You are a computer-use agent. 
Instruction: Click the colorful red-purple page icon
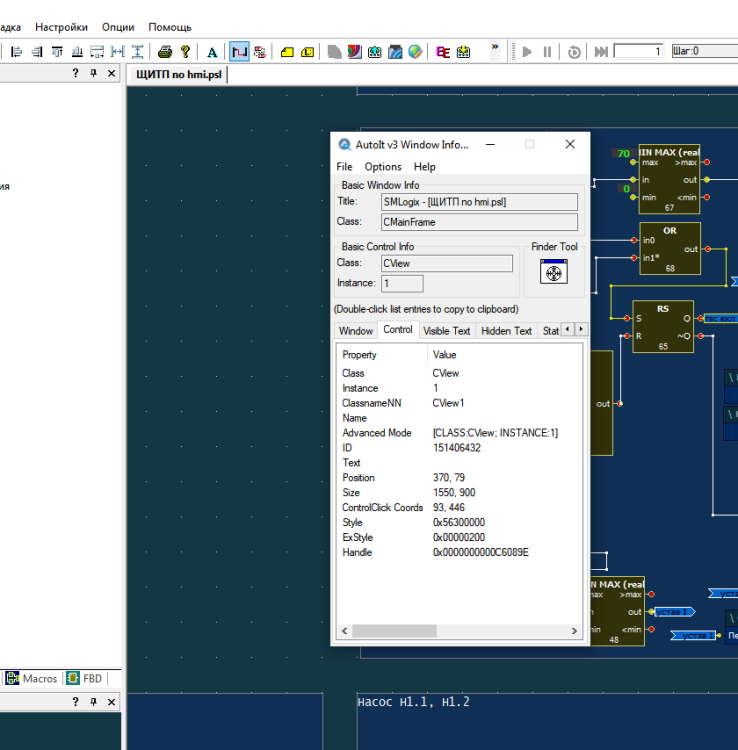click(354, 52)
